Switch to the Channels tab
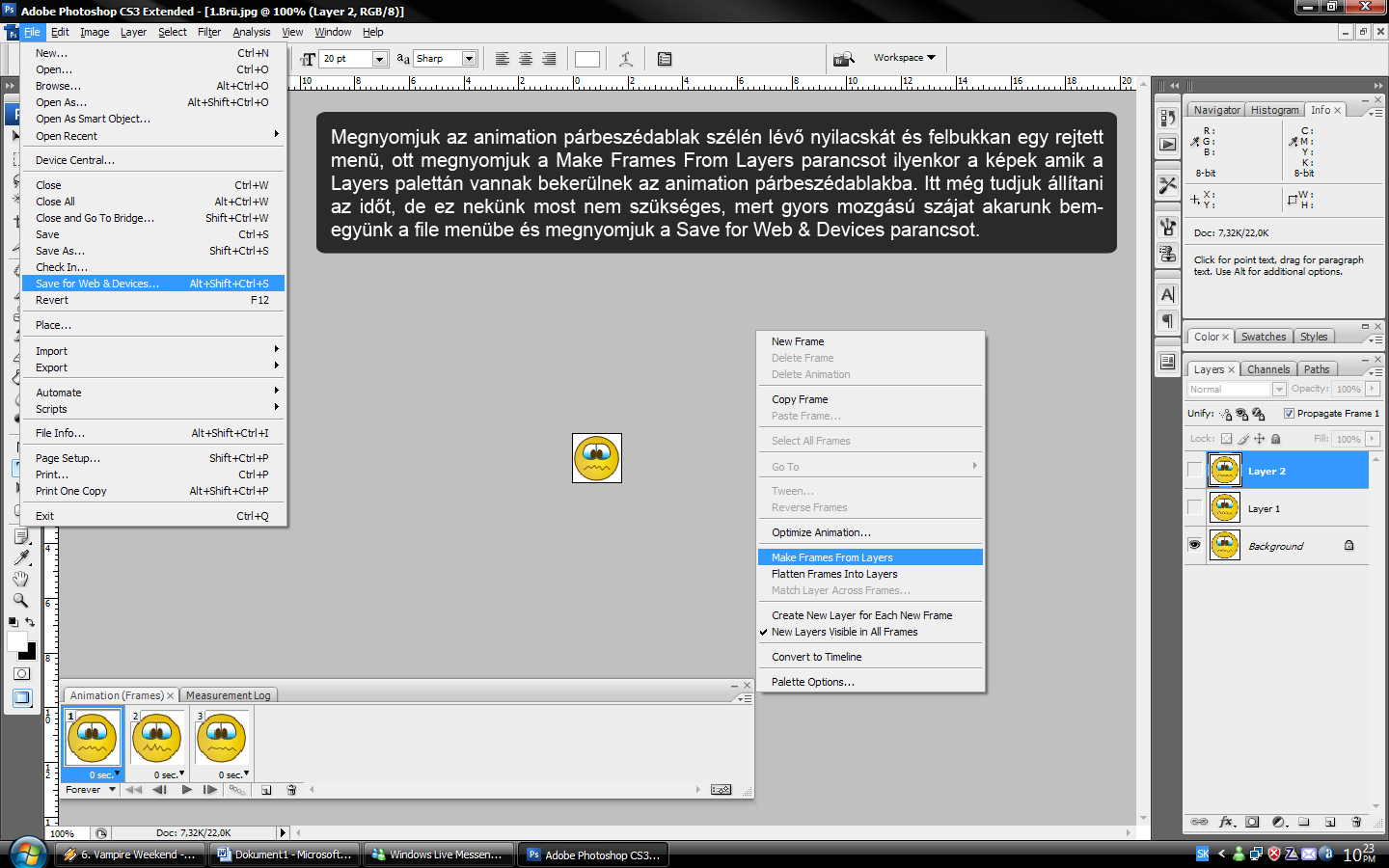1389x868 pixels. pyautogui.click(x=1267, y=369)
